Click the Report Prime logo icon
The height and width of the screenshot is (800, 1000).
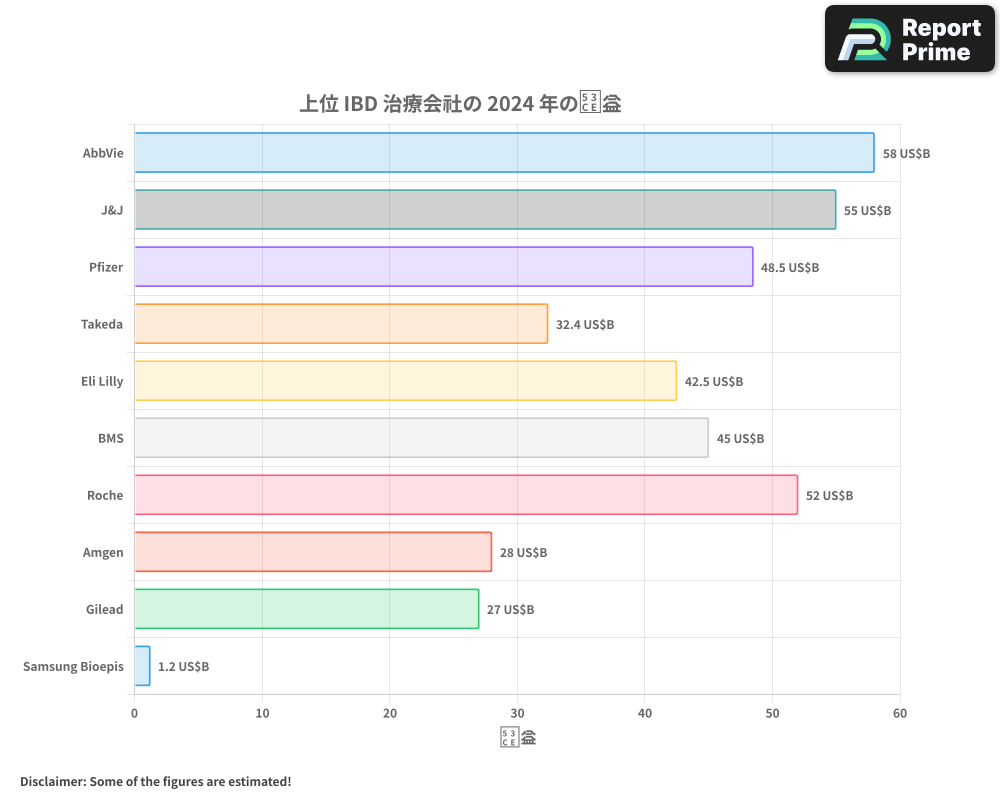pos(858,38)
